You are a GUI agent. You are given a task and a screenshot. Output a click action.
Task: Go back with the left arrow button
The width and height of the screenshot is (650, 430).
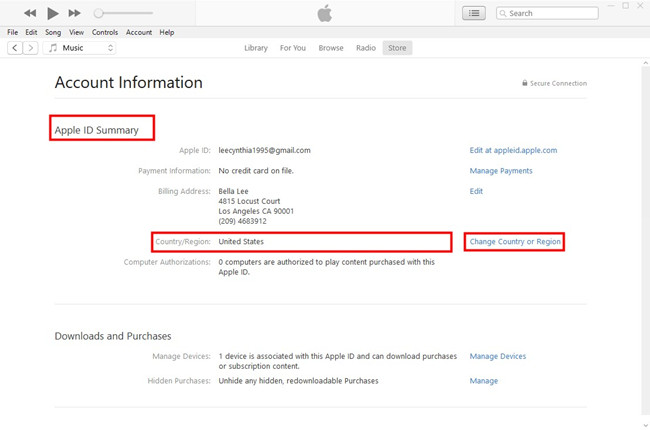pos(15,48)
